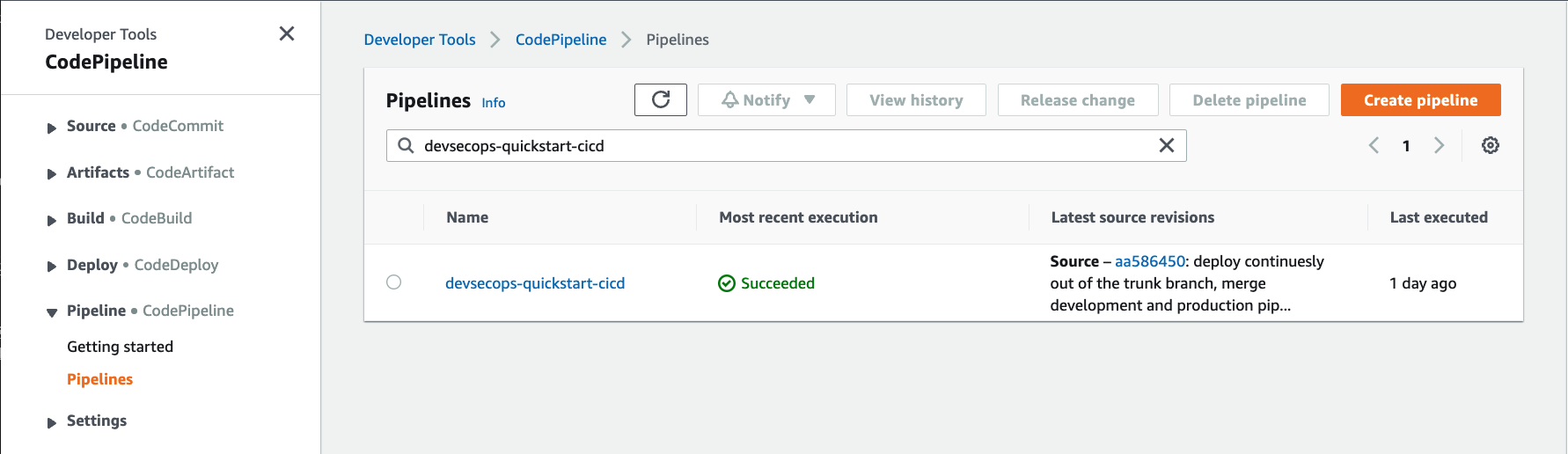Expand the Build CodeBuild section
The image size is (1568, 454).
52,220
